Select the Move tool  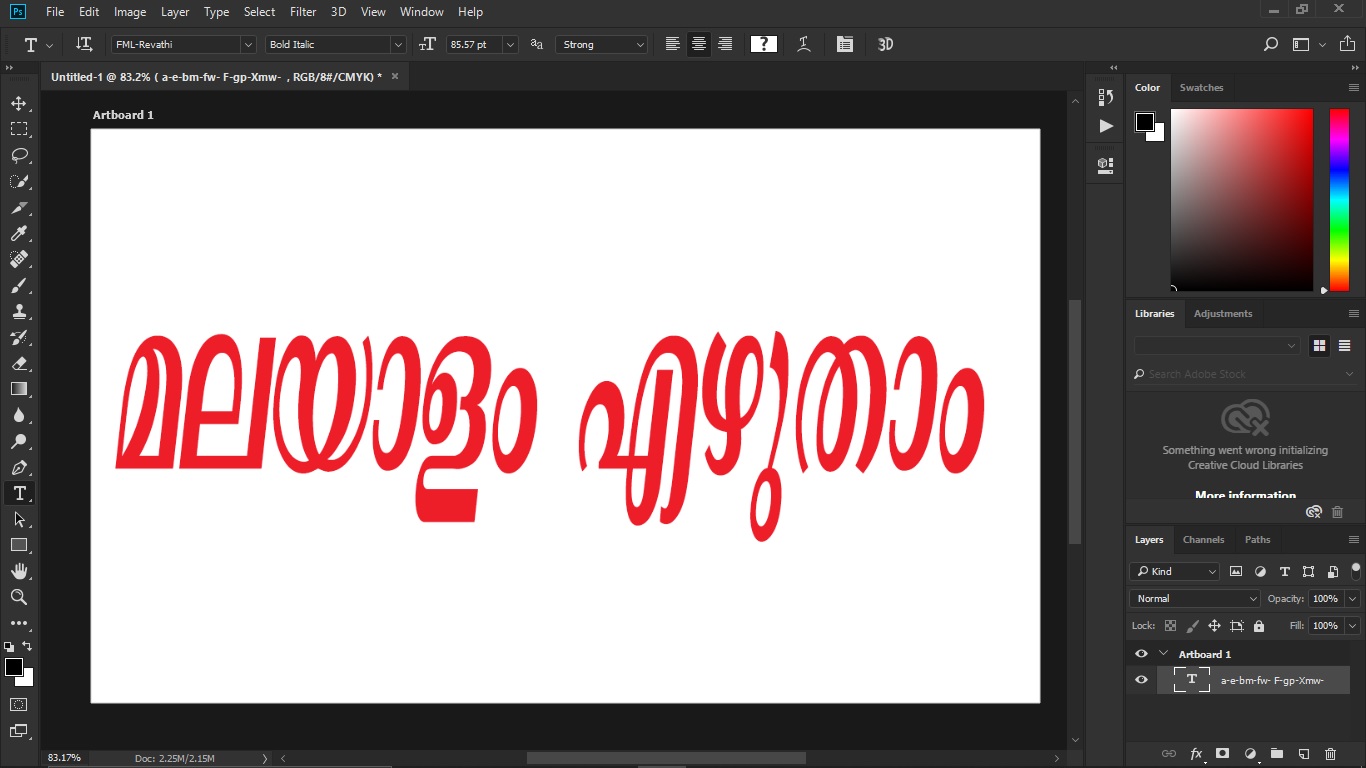tap(20, 102)
